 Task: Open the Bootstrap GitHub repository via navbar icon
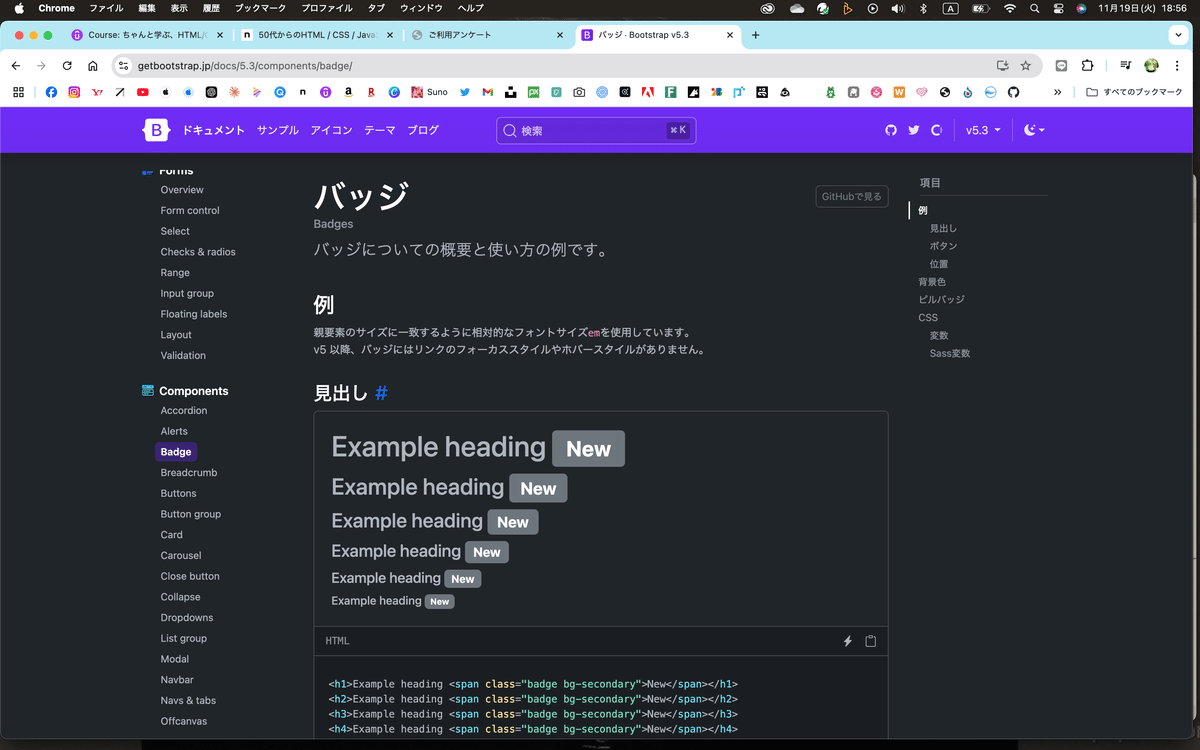(892, 130)
